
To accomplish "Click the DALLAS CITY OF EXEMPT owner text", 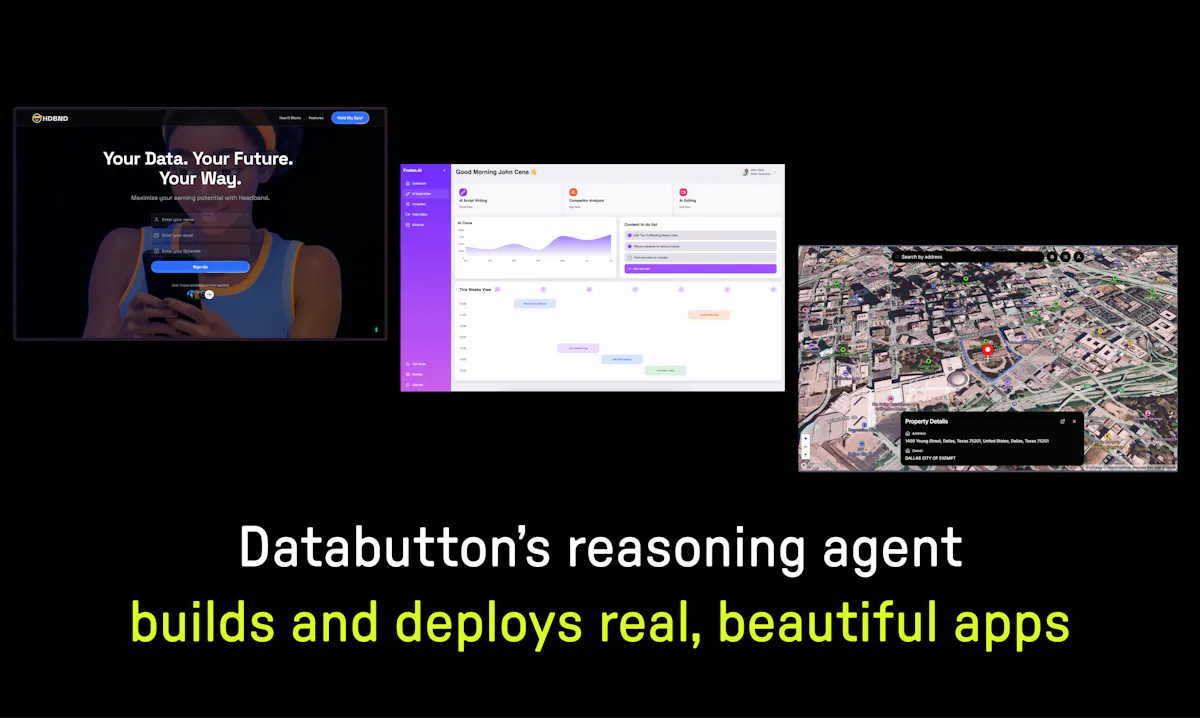I will tap(930, 458).
